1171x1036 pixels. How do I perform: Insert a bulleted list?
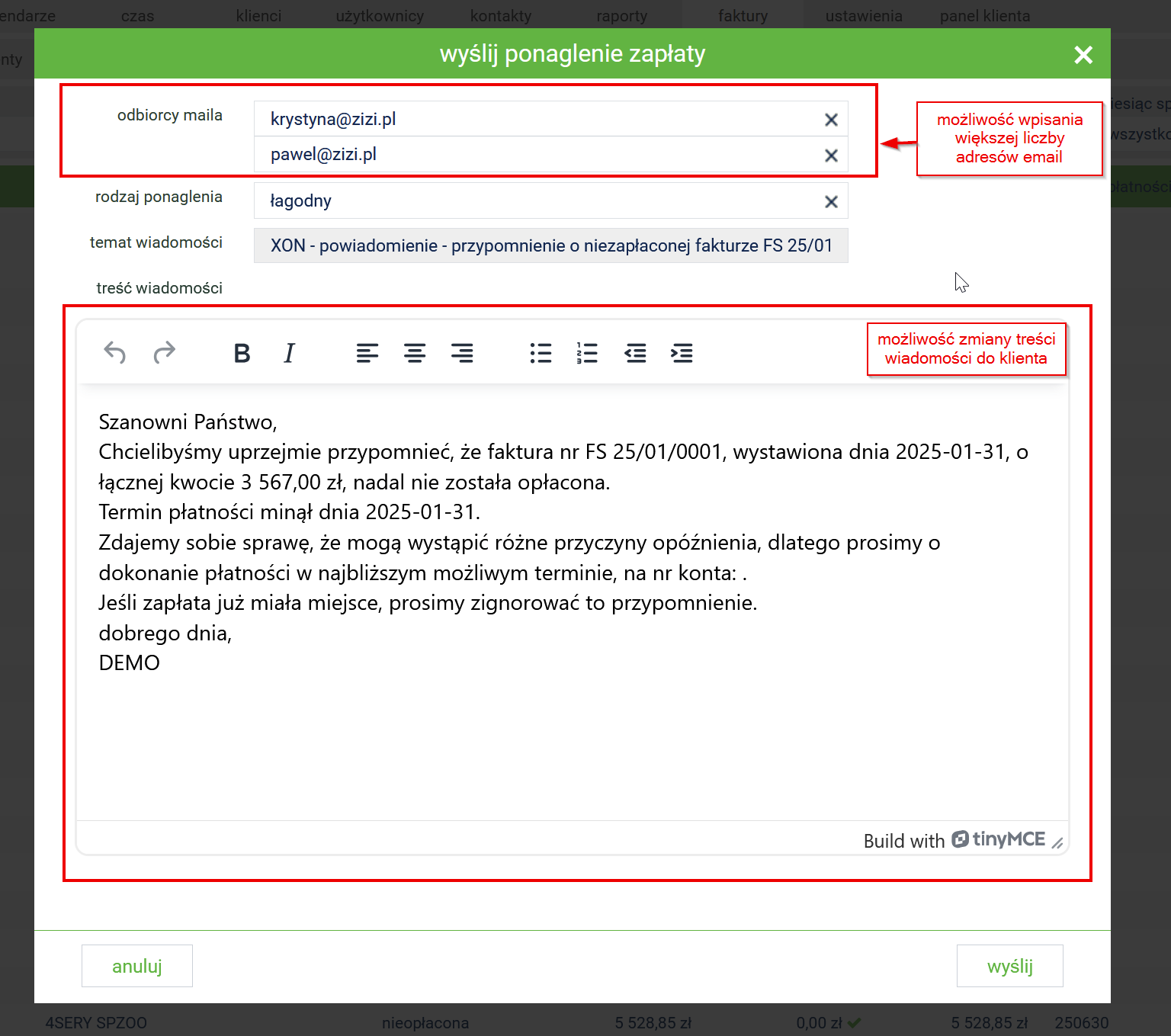(541, 353)
